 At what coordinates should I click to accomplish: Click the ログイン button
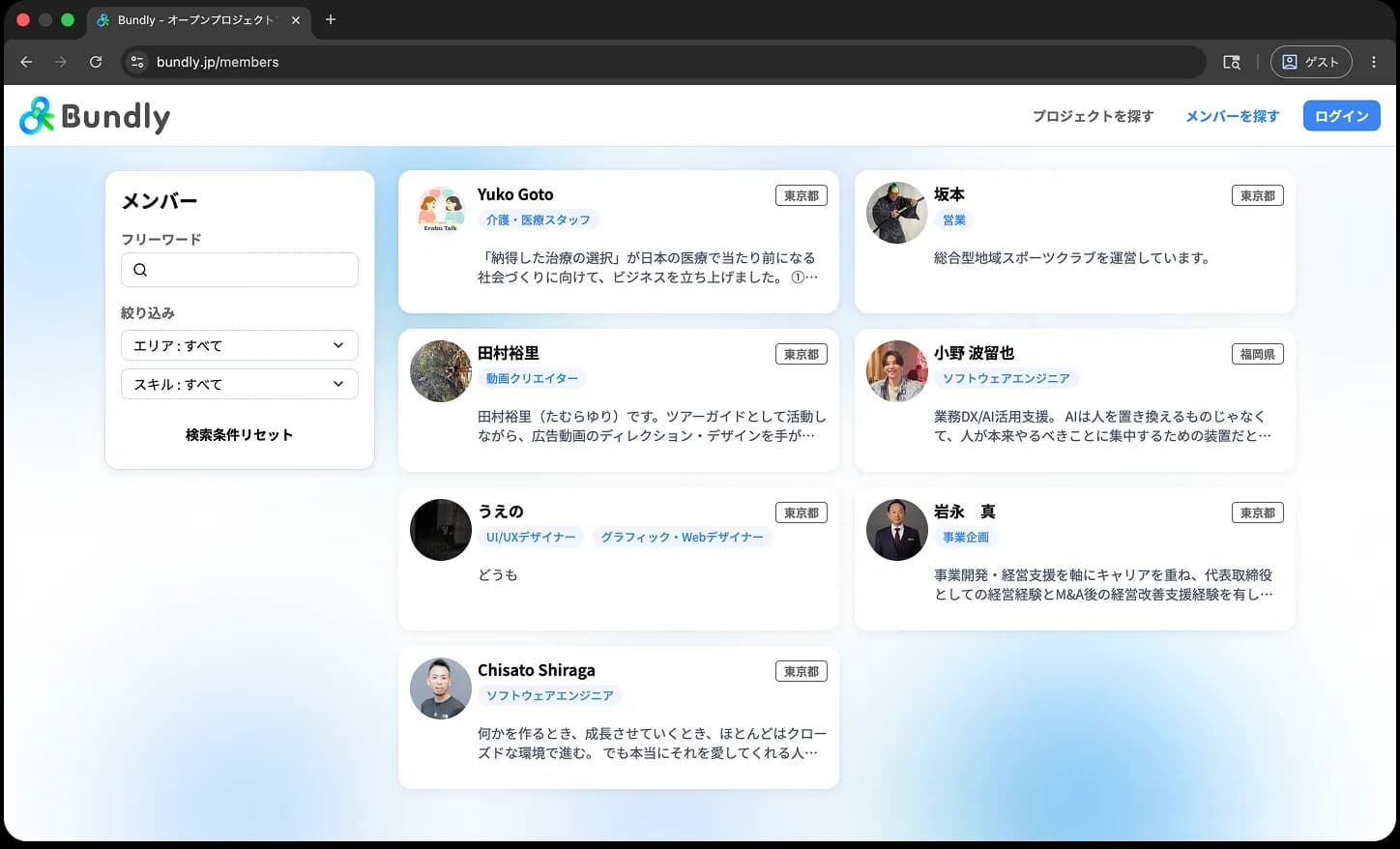click(x=1342, y=116)
